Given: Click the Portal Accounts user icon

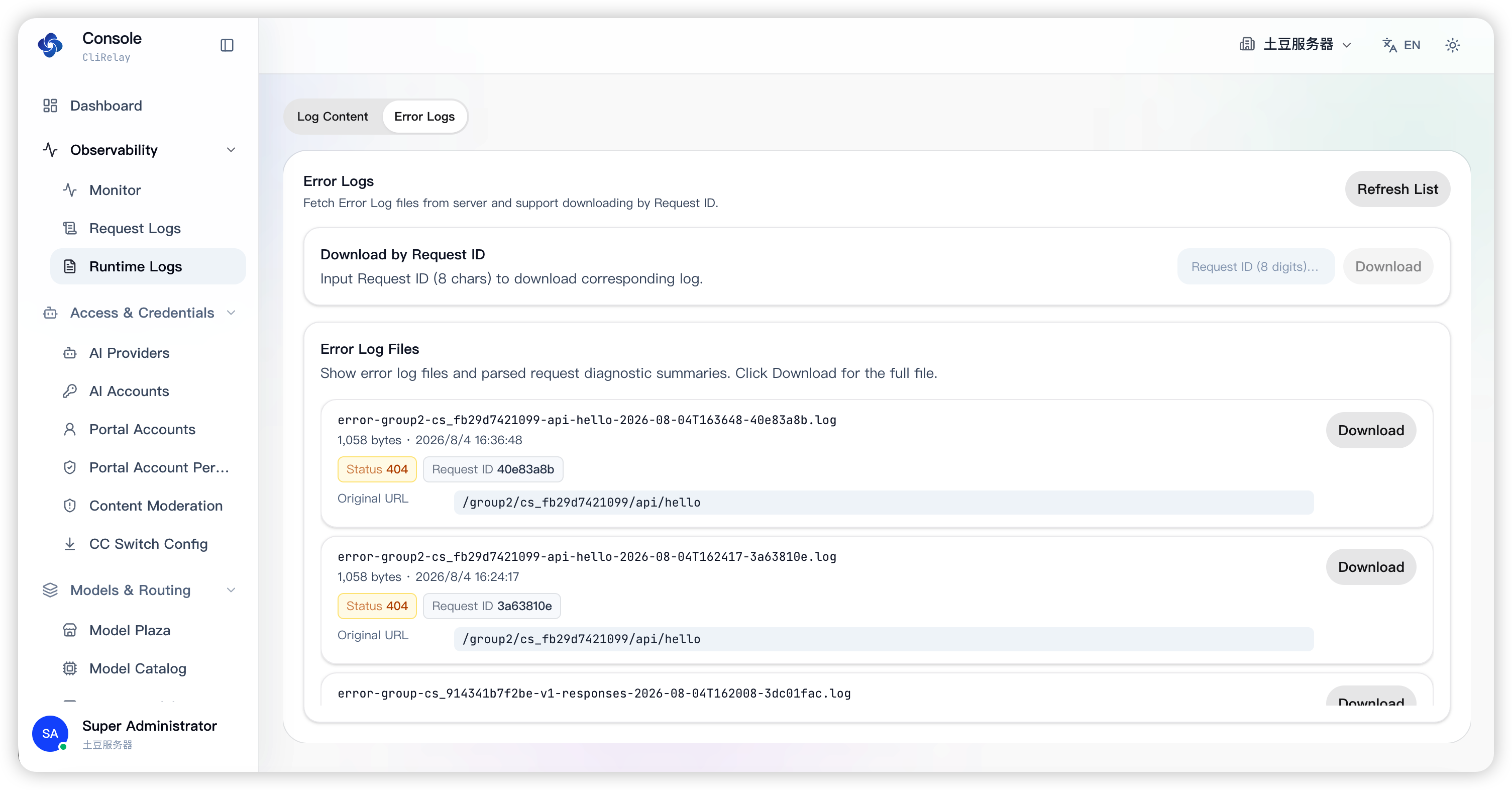Looking at the screenshot, I should click(70, 429).
